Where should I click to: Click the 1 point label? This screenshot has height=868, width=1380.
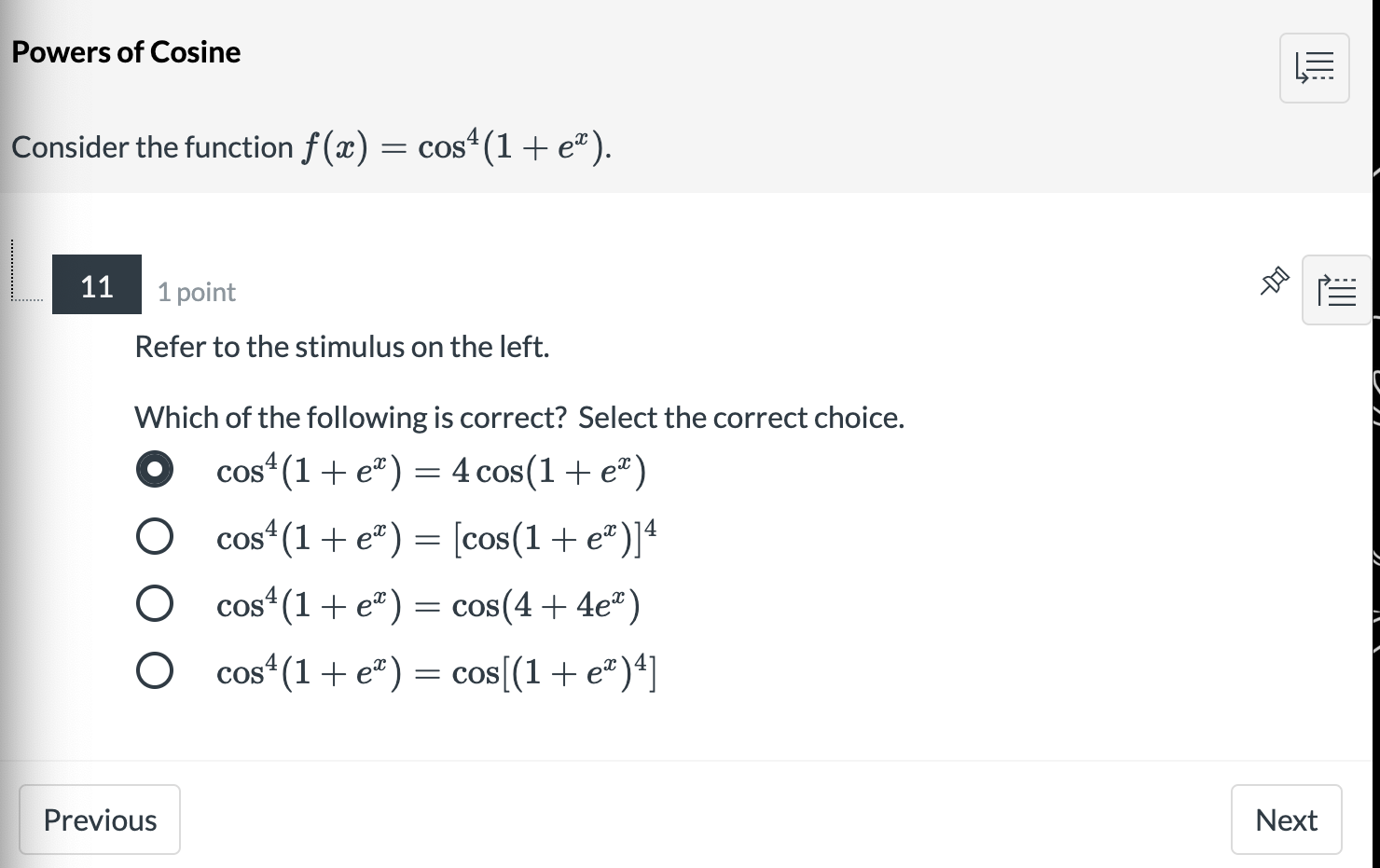click(196, 291)
